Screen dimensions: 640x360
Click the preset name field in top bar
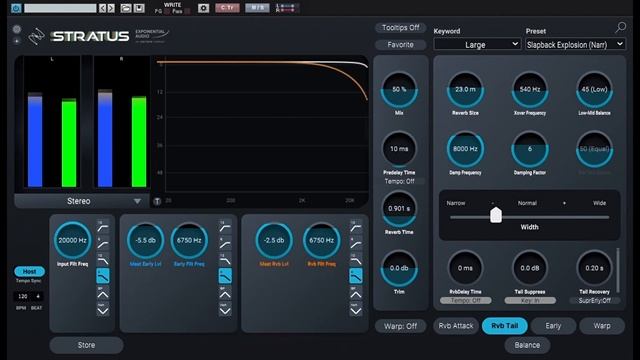(x=60, y=8)
